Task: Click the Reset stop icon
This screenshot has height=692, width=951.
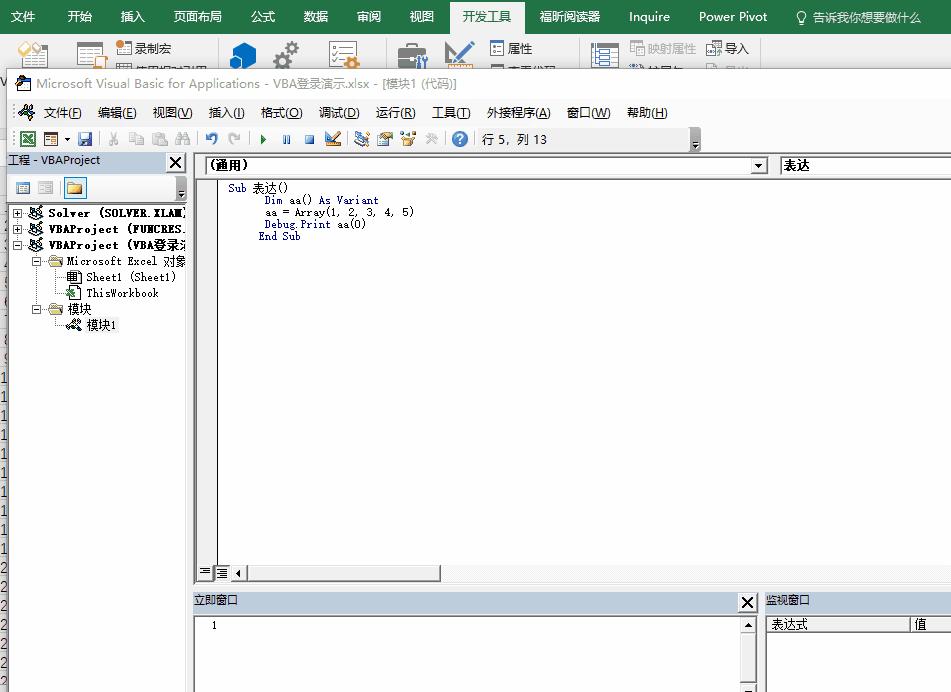Action: [309, 139]
